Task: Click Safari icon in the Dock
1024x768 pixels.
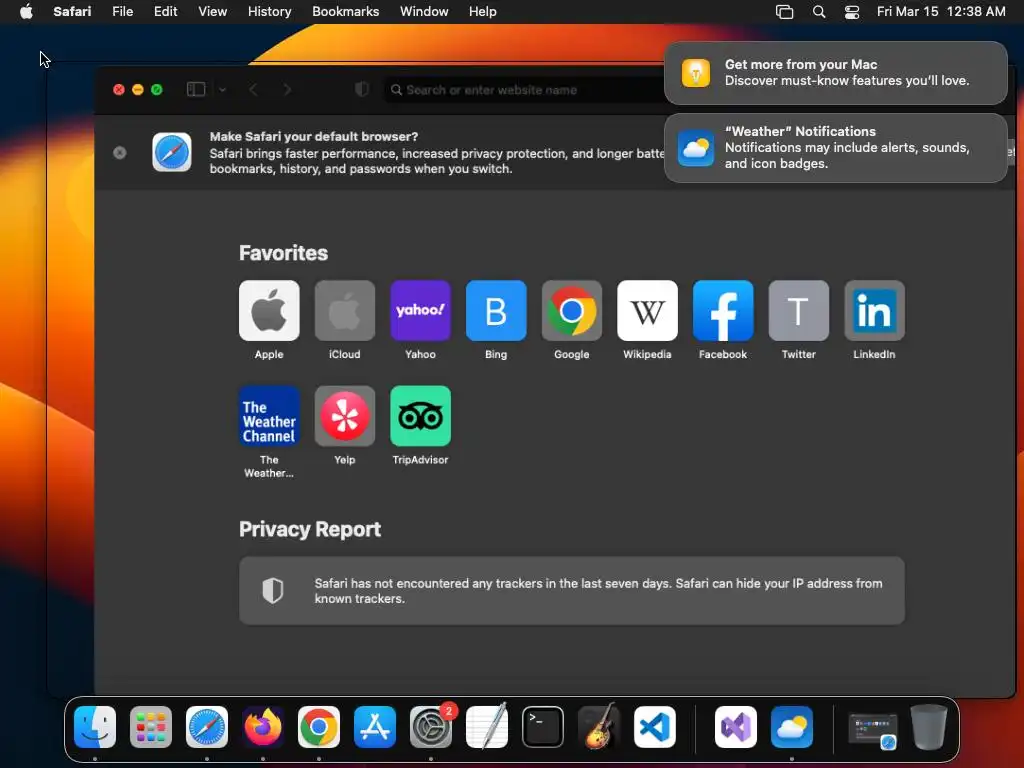Action: (207, 727)
